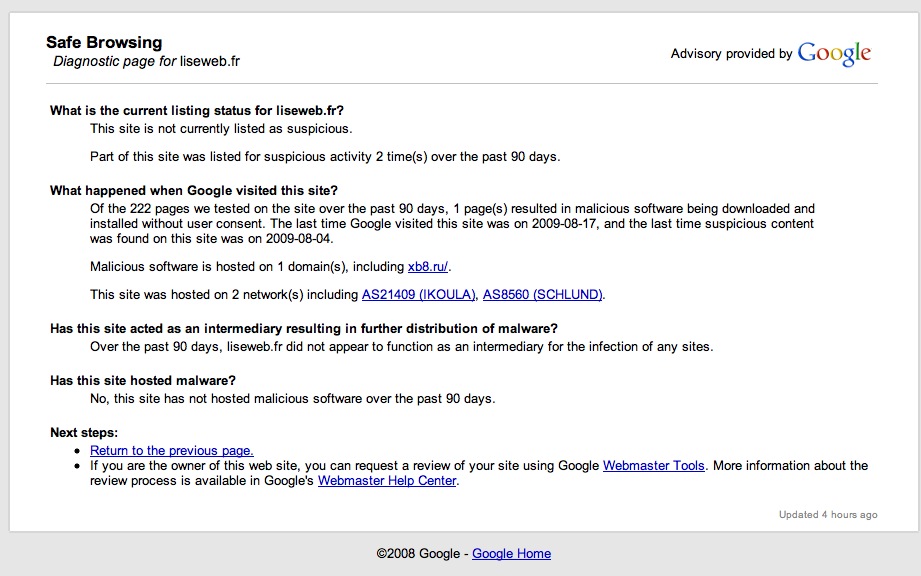Click the 'Next steps:' heading
The width and height of the screenshot is (921, 576).
(x=84, y=432)
